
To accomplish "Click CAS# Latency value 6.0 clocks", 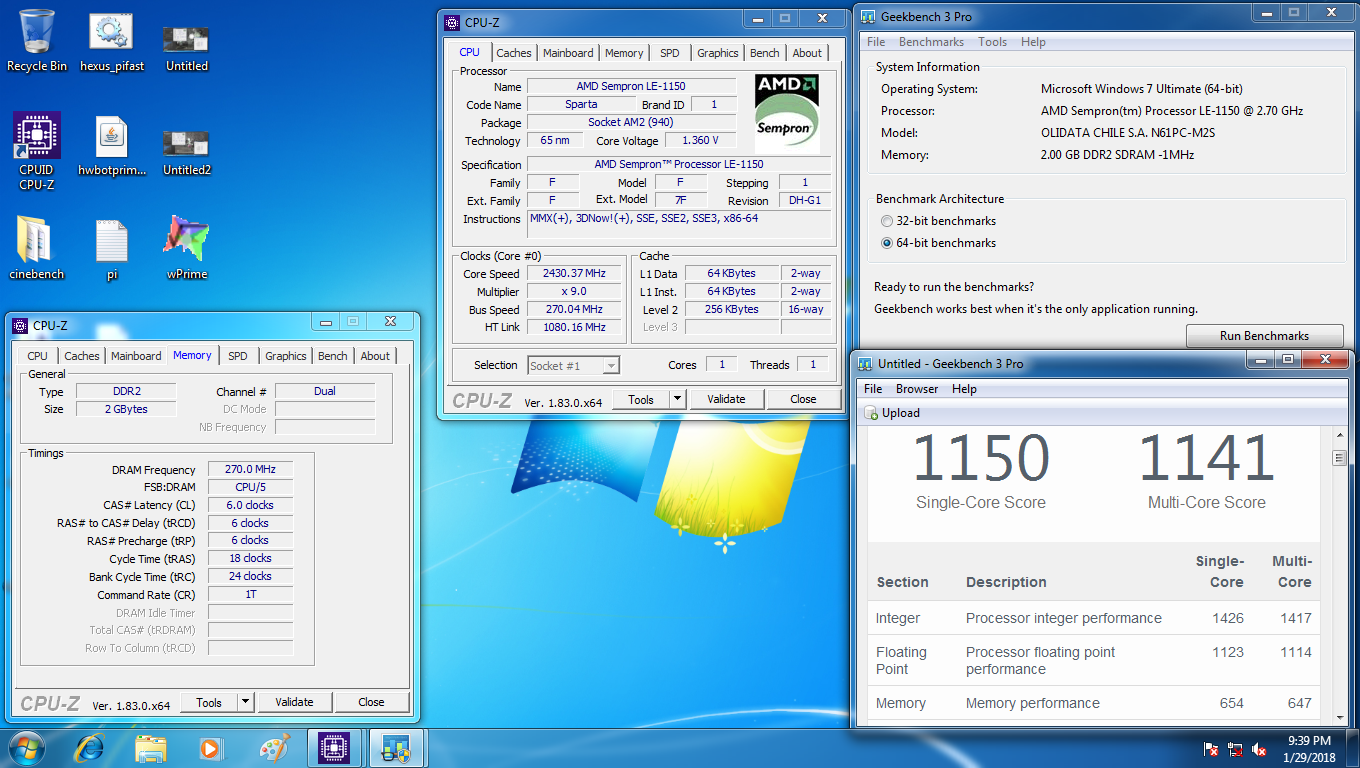I will point(251,505).
